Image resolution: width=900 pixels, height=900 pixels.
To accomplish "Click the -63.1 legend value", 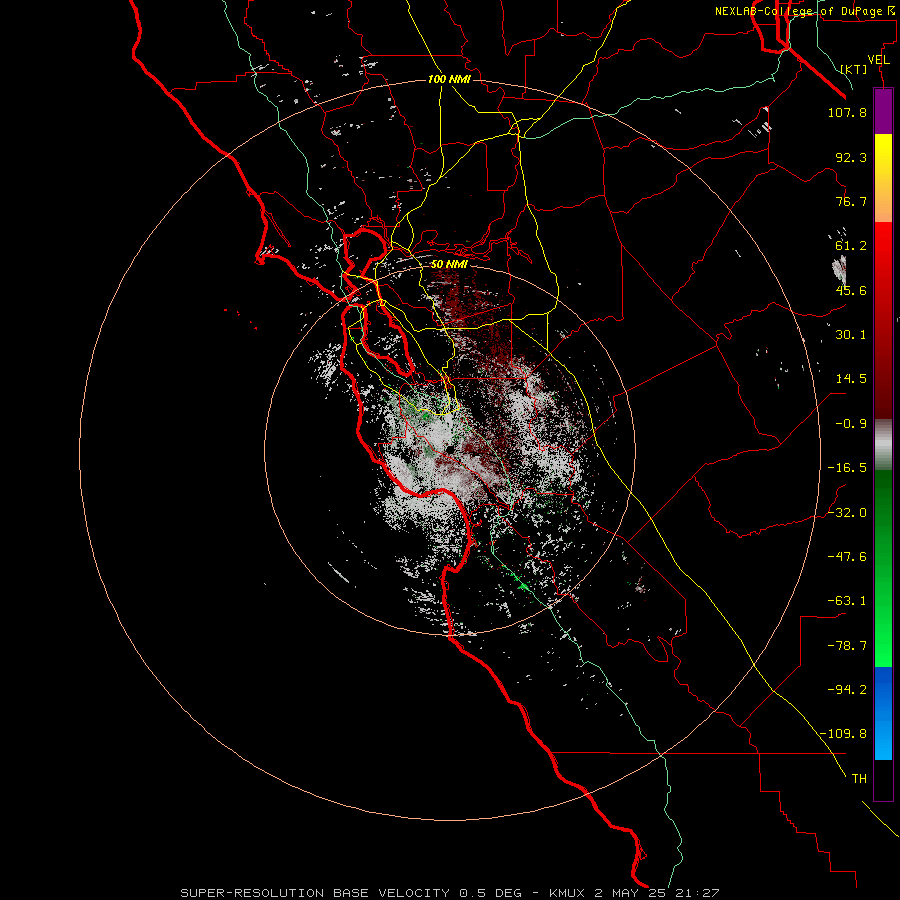I will point(847,601).
